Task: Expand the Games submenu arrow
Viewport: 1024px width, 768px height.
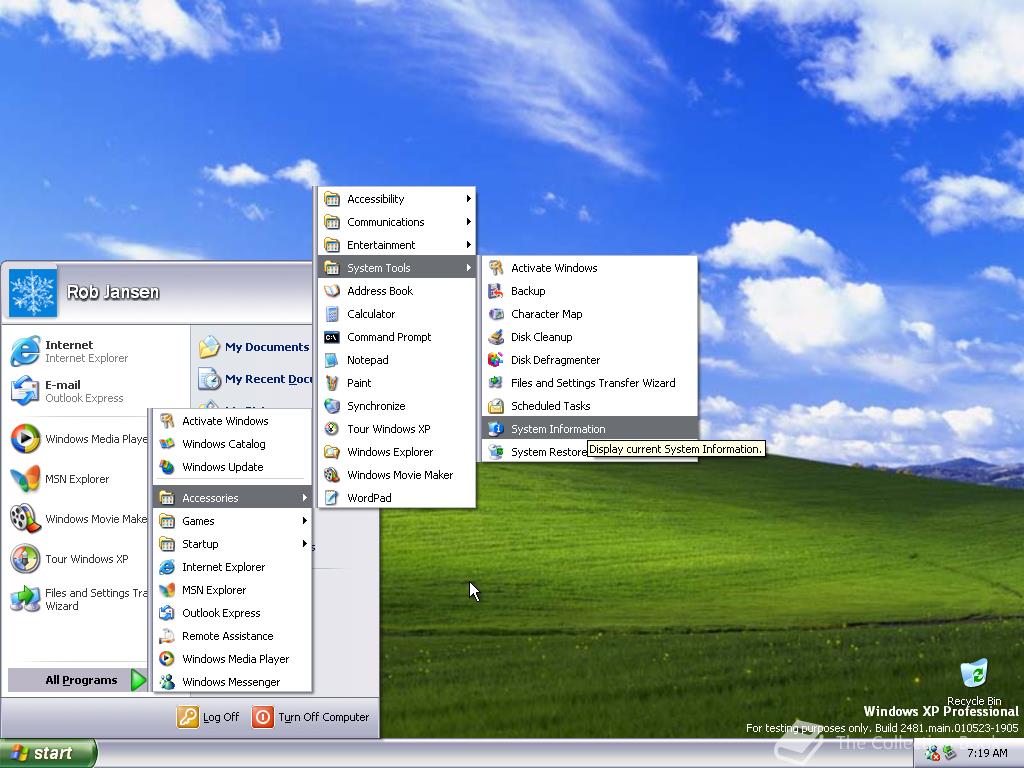Action: [304, 520]
